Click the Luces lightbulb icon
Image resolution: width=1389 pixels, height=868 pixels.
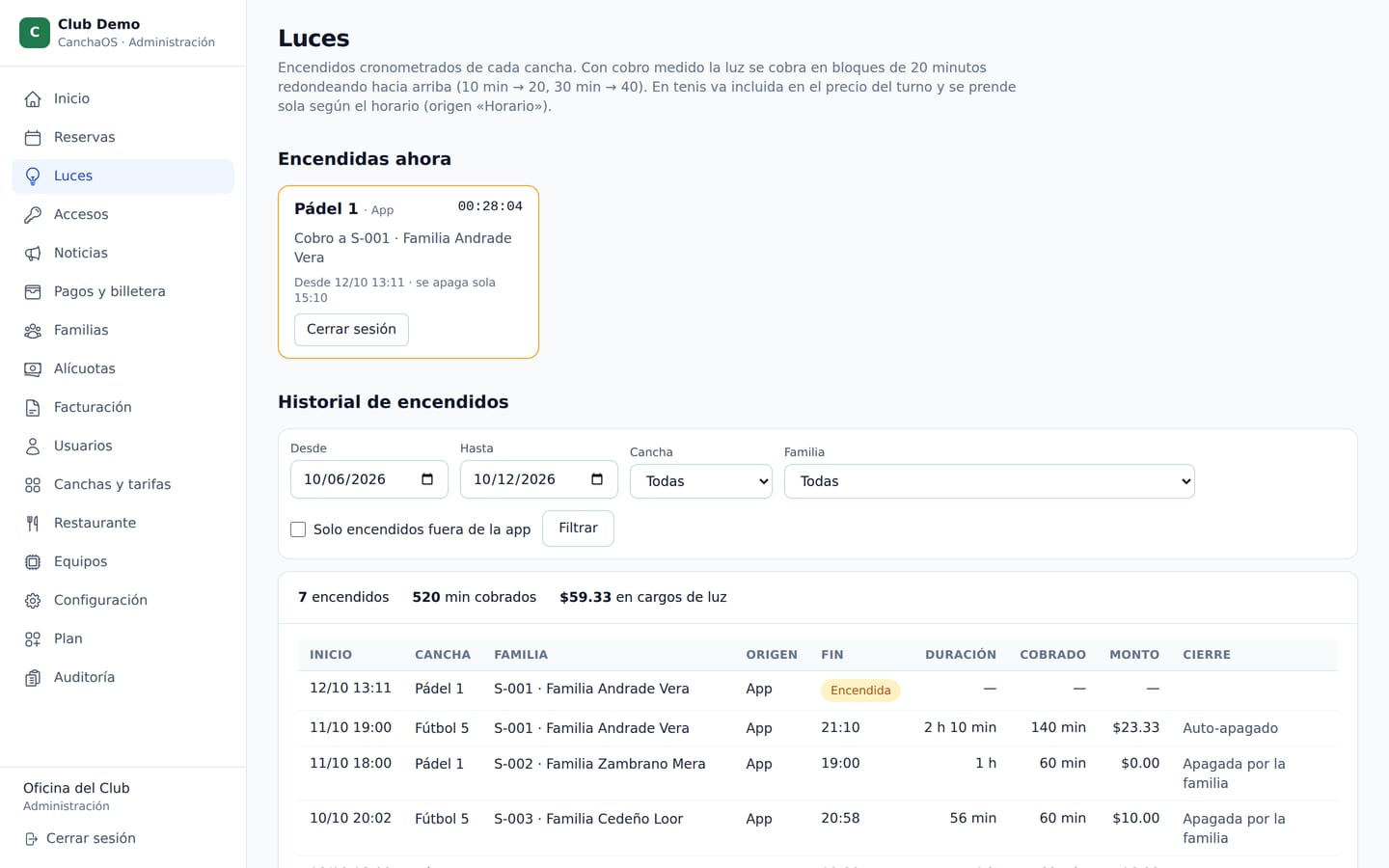coord(33,176)
